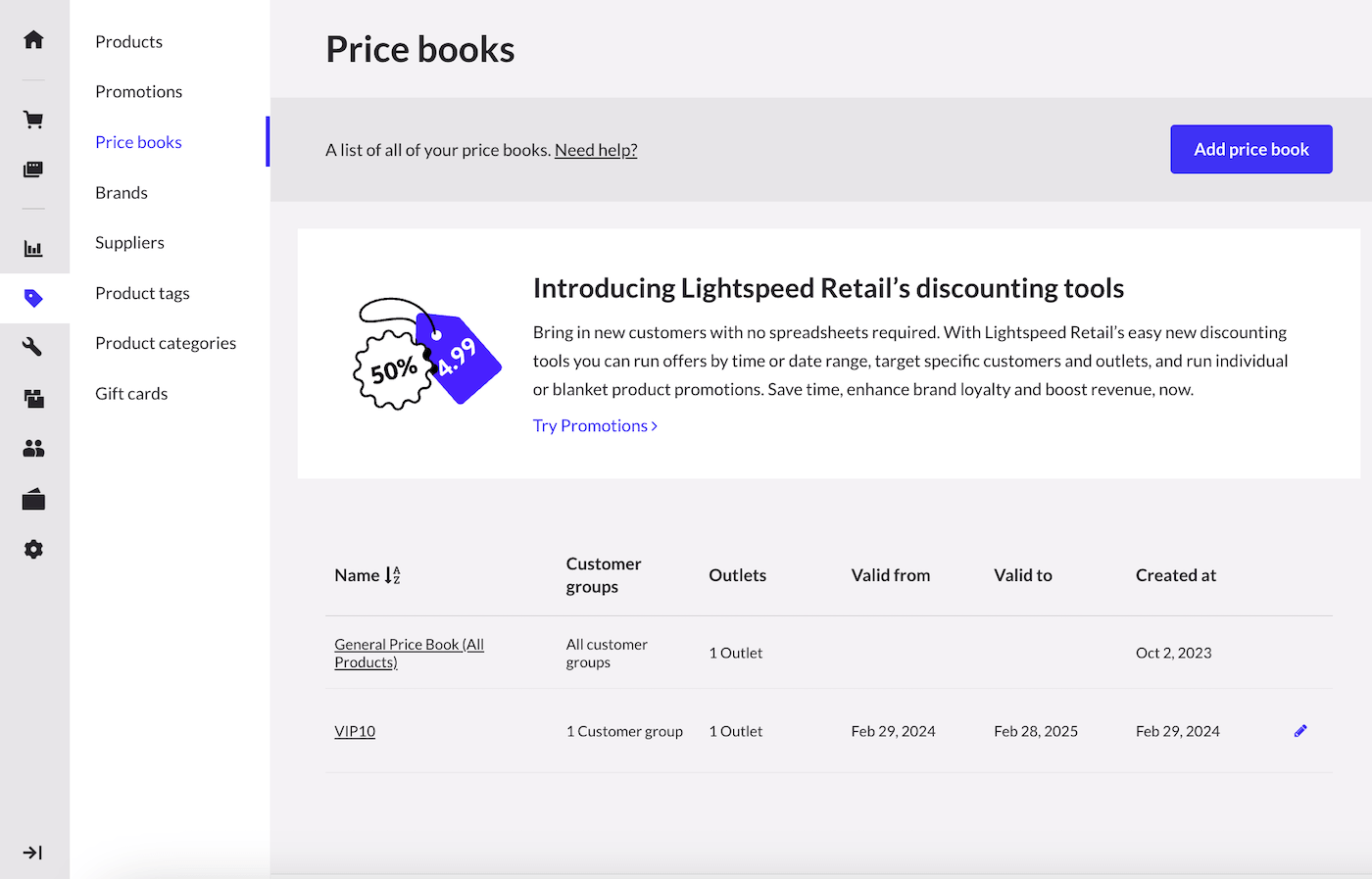
Task: Open the Brands page
Action: [x=121, y=192]
